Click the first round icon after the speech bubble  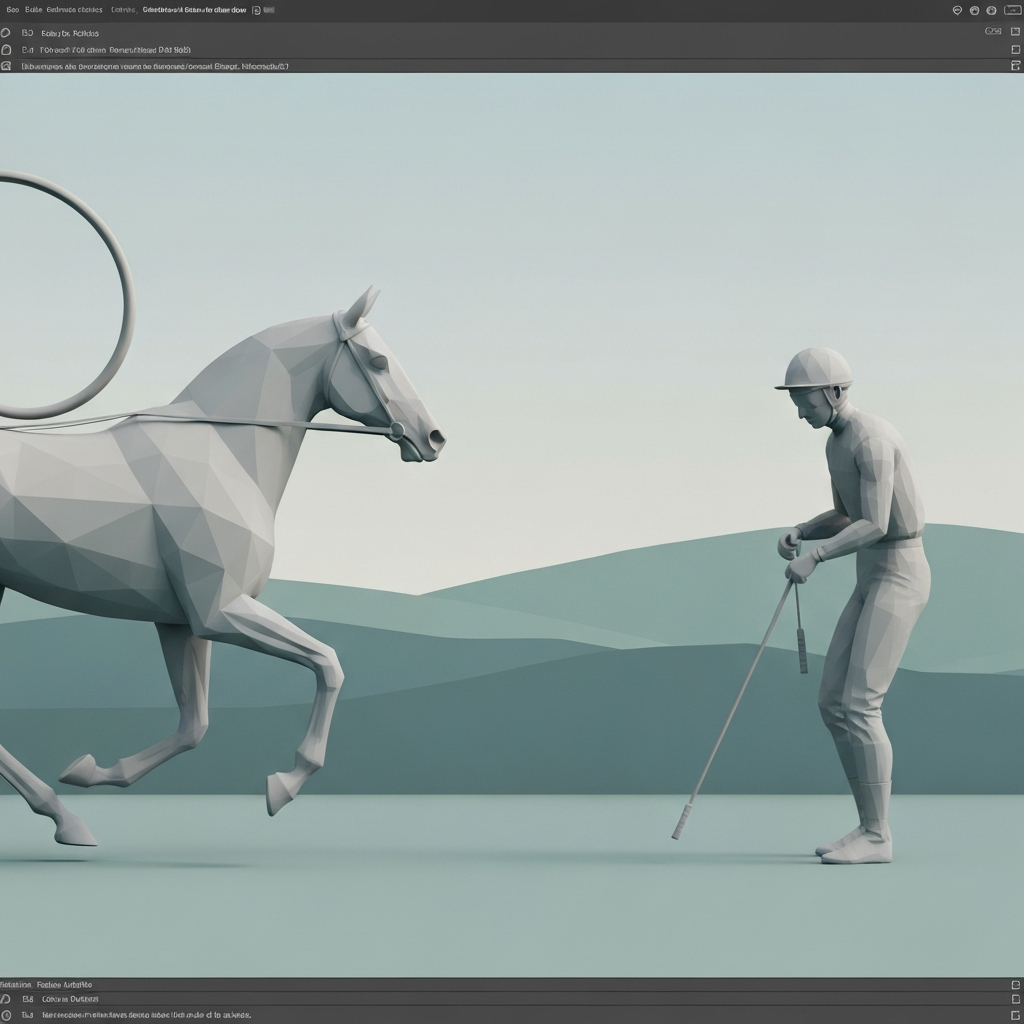pyautogui.click(x=974, y=10)
